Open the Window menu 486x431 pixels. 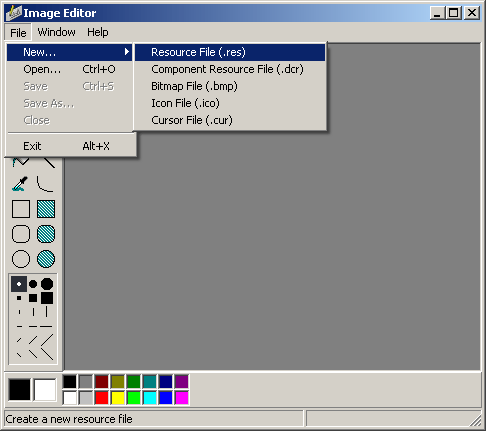coord(56,32)
